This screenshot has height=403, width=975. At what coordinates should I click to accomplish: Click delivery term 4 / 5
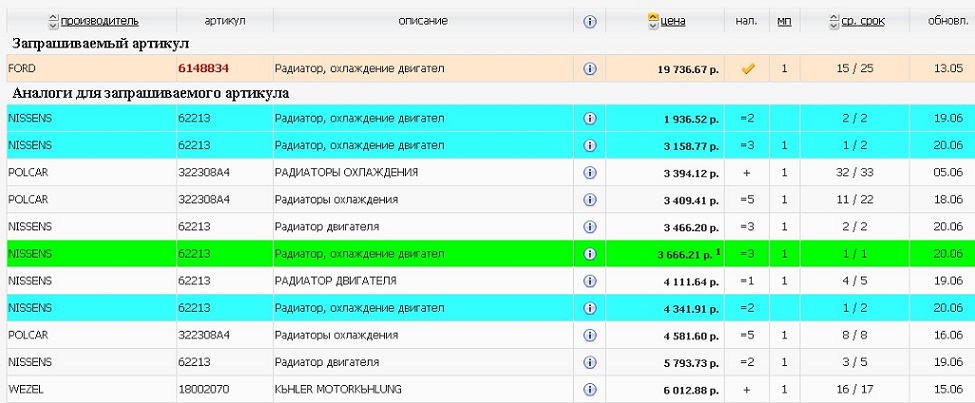(854, 281)
